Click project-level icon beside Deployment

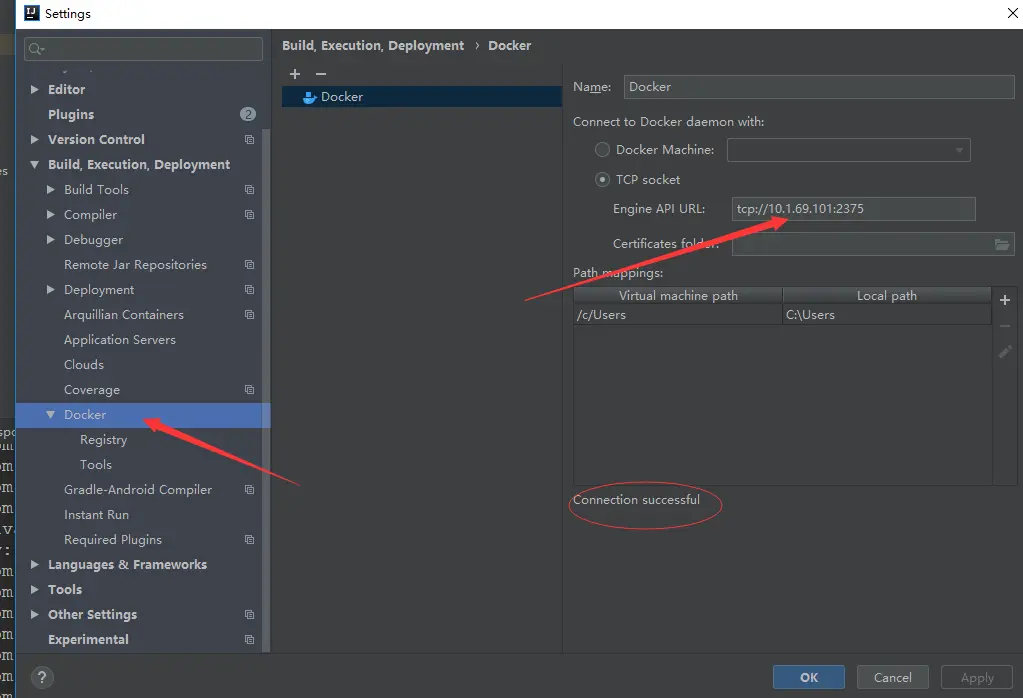[x=249, y=290]
